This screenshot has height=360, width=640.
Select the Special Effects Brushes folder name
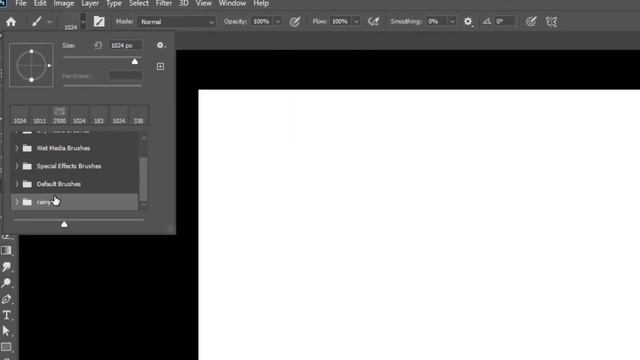[69, 166]
